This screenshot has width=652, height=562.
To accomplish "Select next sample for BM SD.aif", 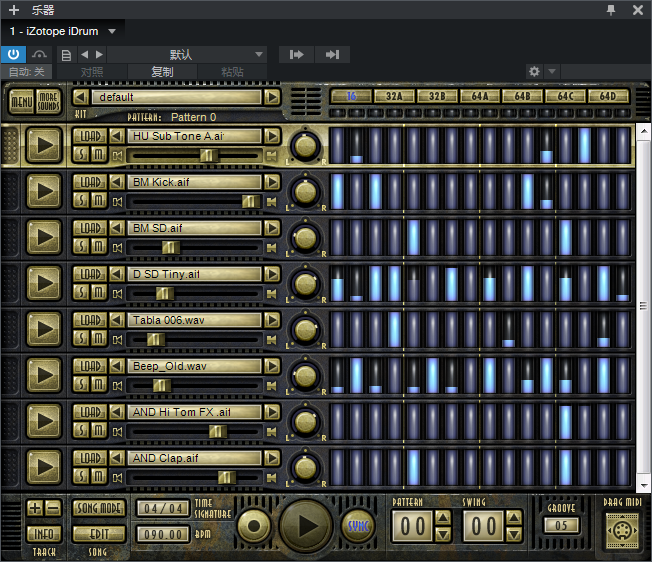I will 272,228.
